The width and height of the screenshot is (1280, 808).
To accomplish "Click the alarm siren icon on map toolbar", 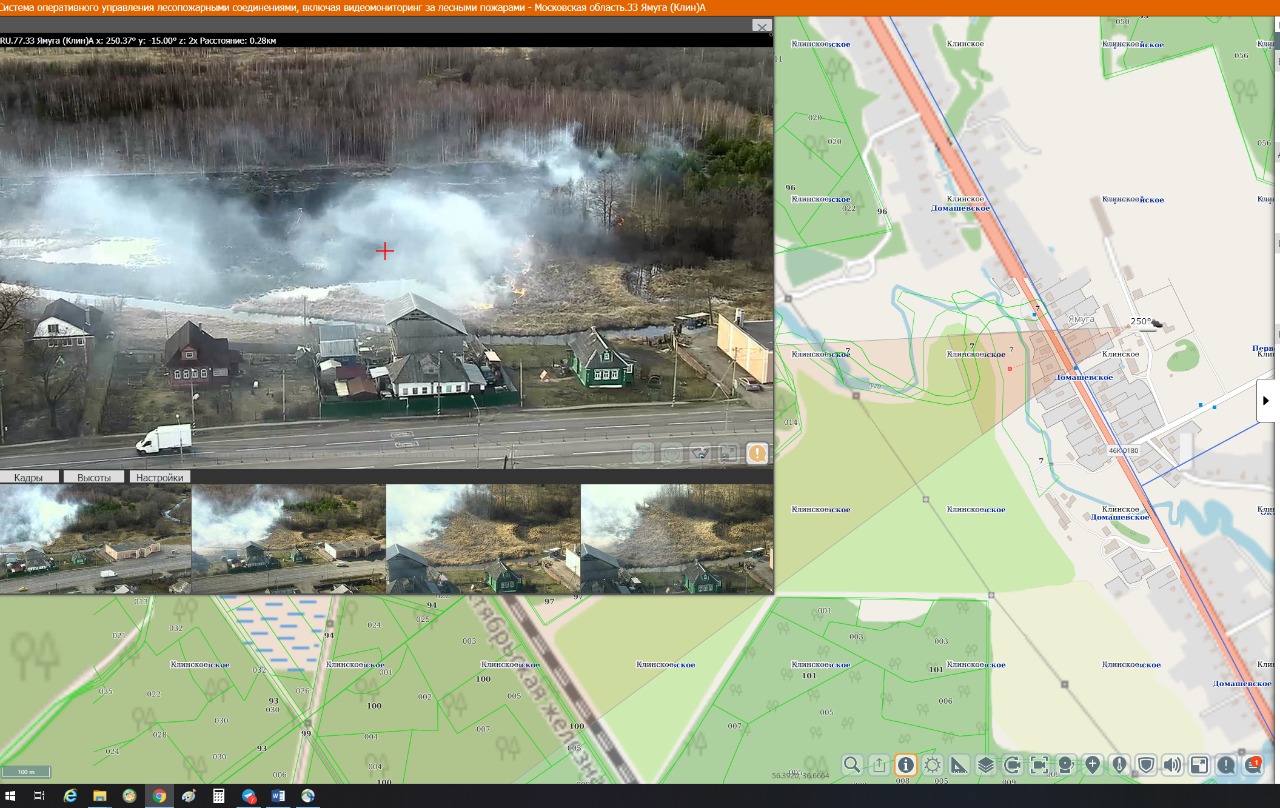I will (x=1066, y=765).
